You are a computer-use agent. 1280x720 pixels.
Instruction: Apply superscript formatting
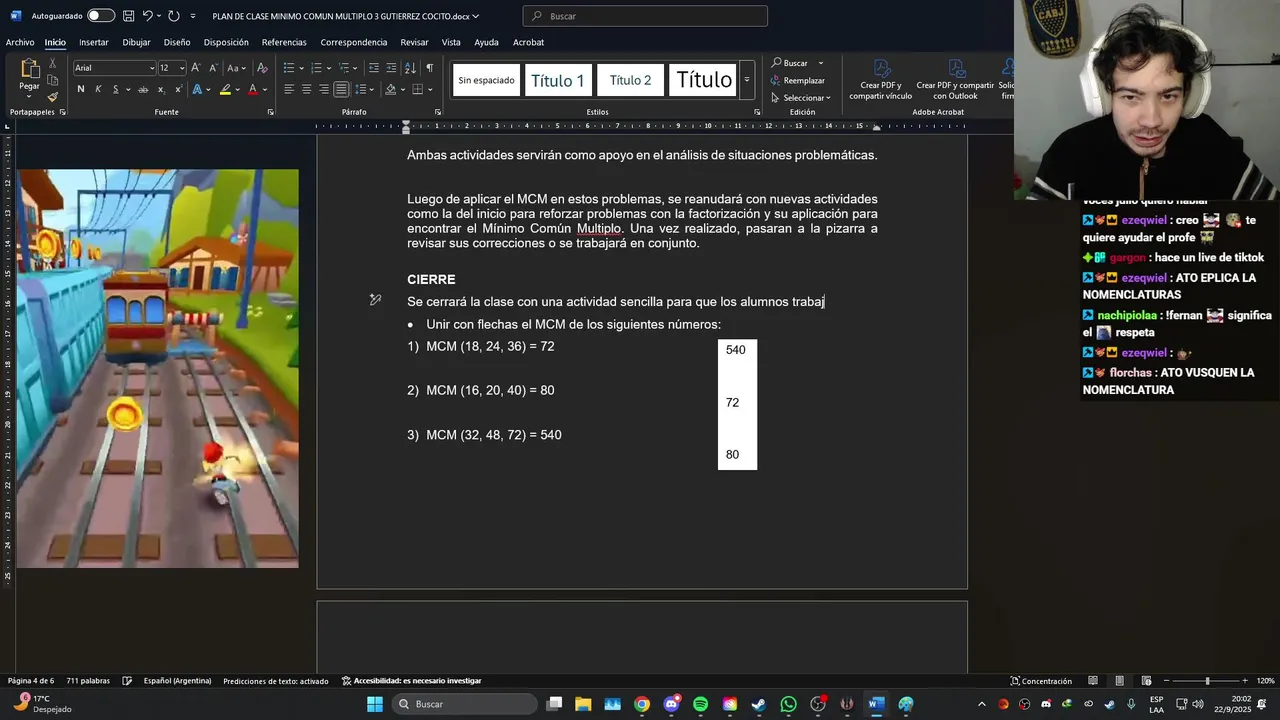pos(177,89)
